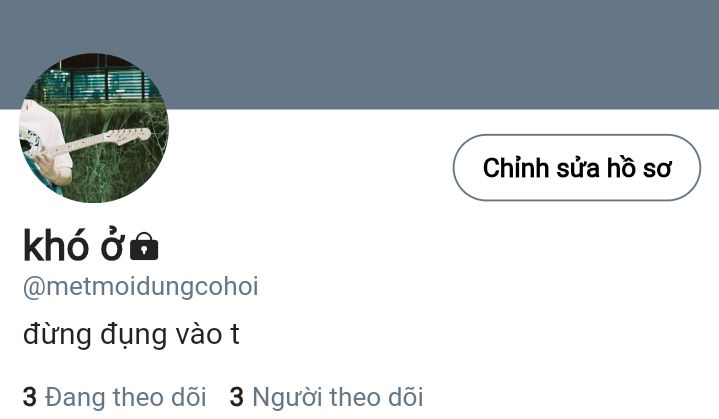Tap the person in white shirt in the avatar
The width and height of the screenshot is (719, 419).
pos(44,144)
